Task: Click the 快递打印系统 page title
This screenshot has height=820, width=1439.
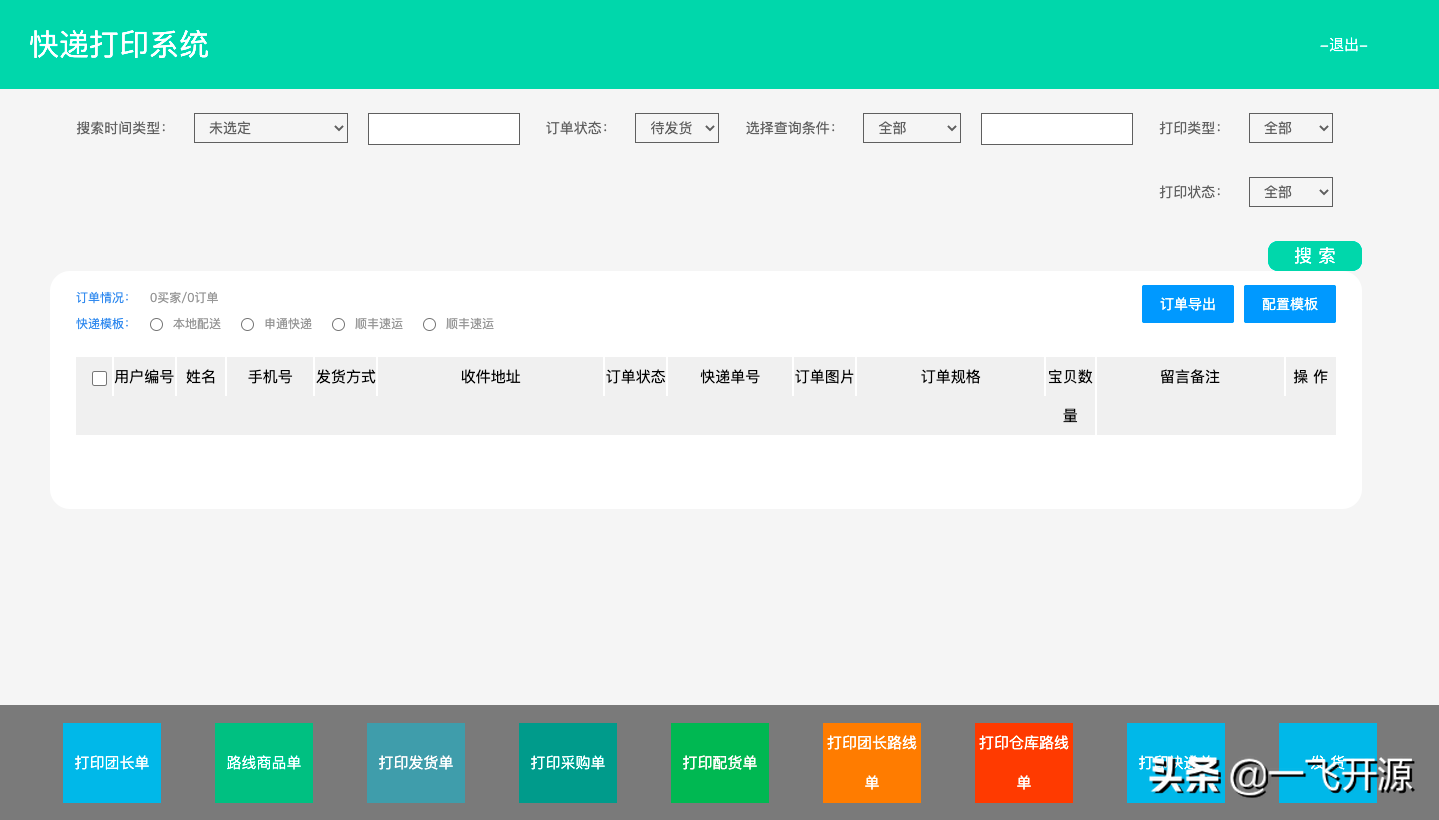Action: pyautogui.click(x=120, y=45)
